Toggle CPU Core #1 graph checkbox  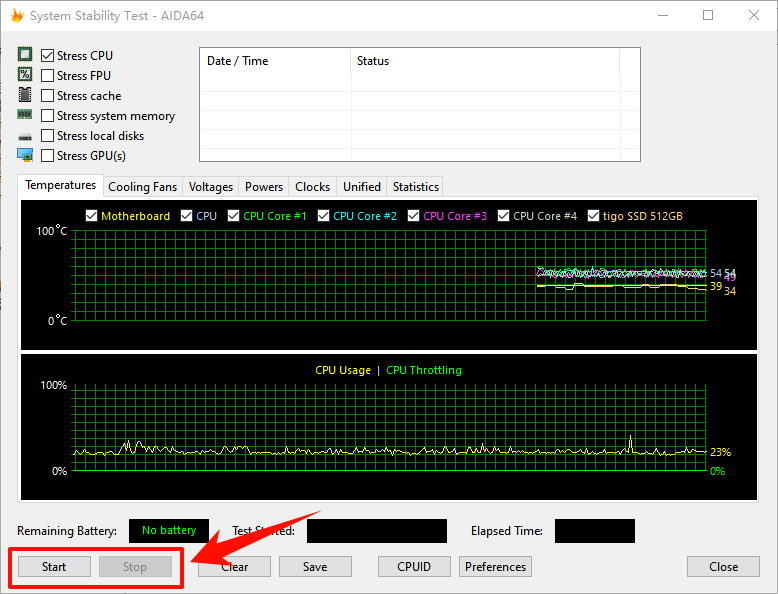pyautogui.click(x=233, y=216)
